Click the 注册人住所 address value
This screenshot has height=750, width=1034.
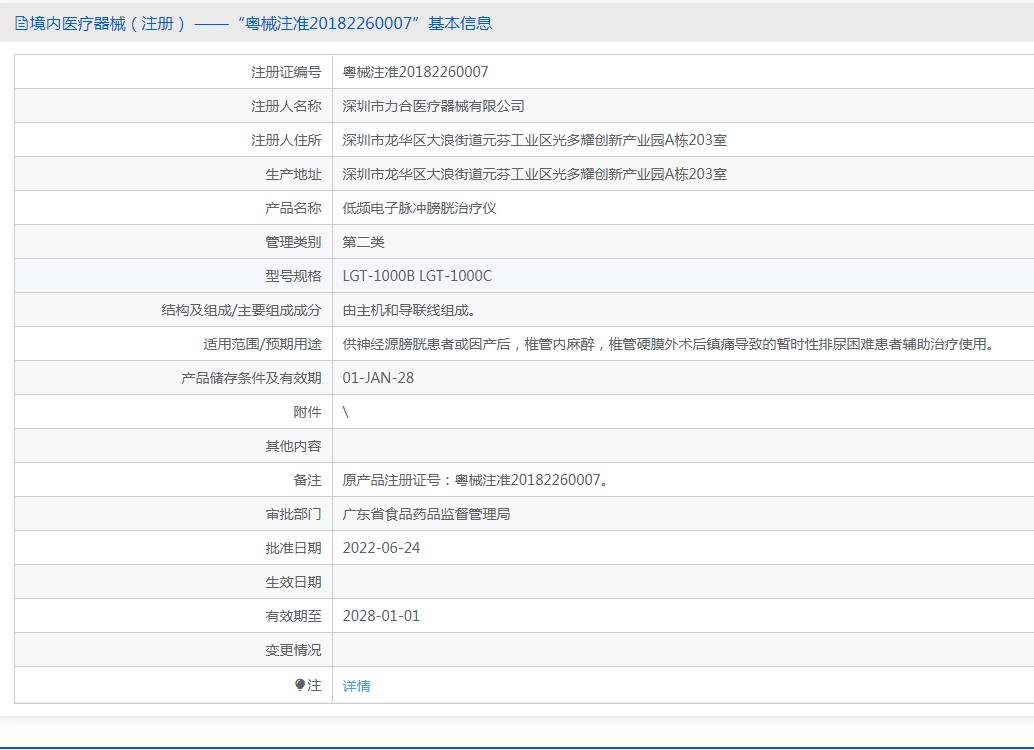[534, 140]
